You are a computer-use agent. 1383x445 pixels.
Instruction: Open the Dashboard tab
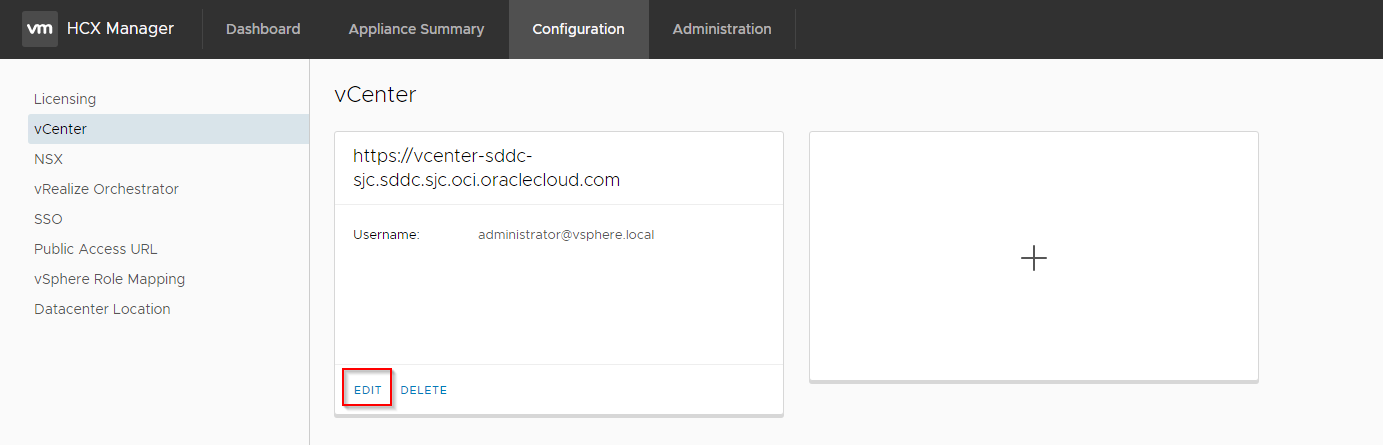point(263,29)
